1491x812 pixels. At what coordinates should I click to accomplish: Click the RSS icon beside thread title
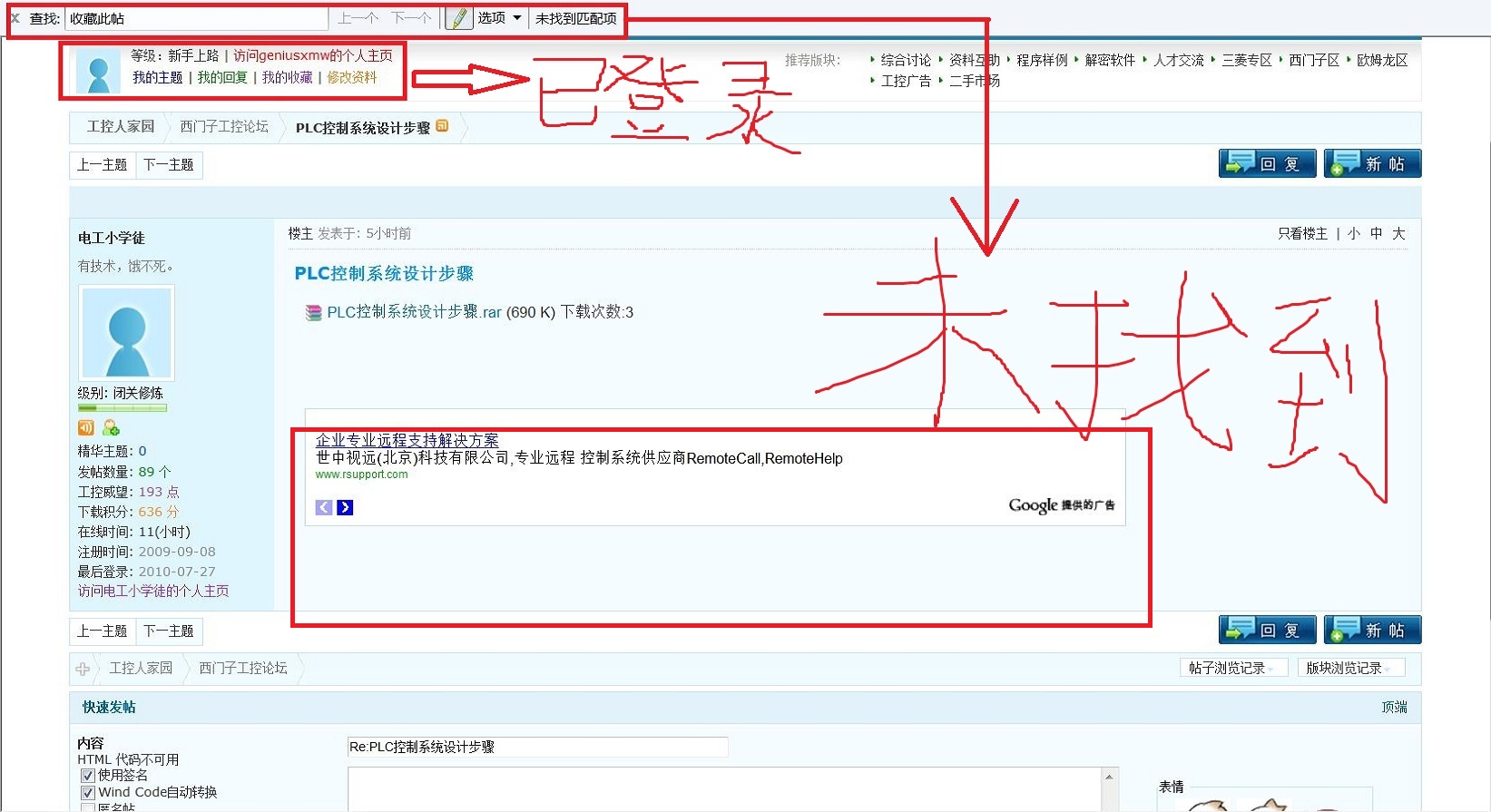[443, 126]
